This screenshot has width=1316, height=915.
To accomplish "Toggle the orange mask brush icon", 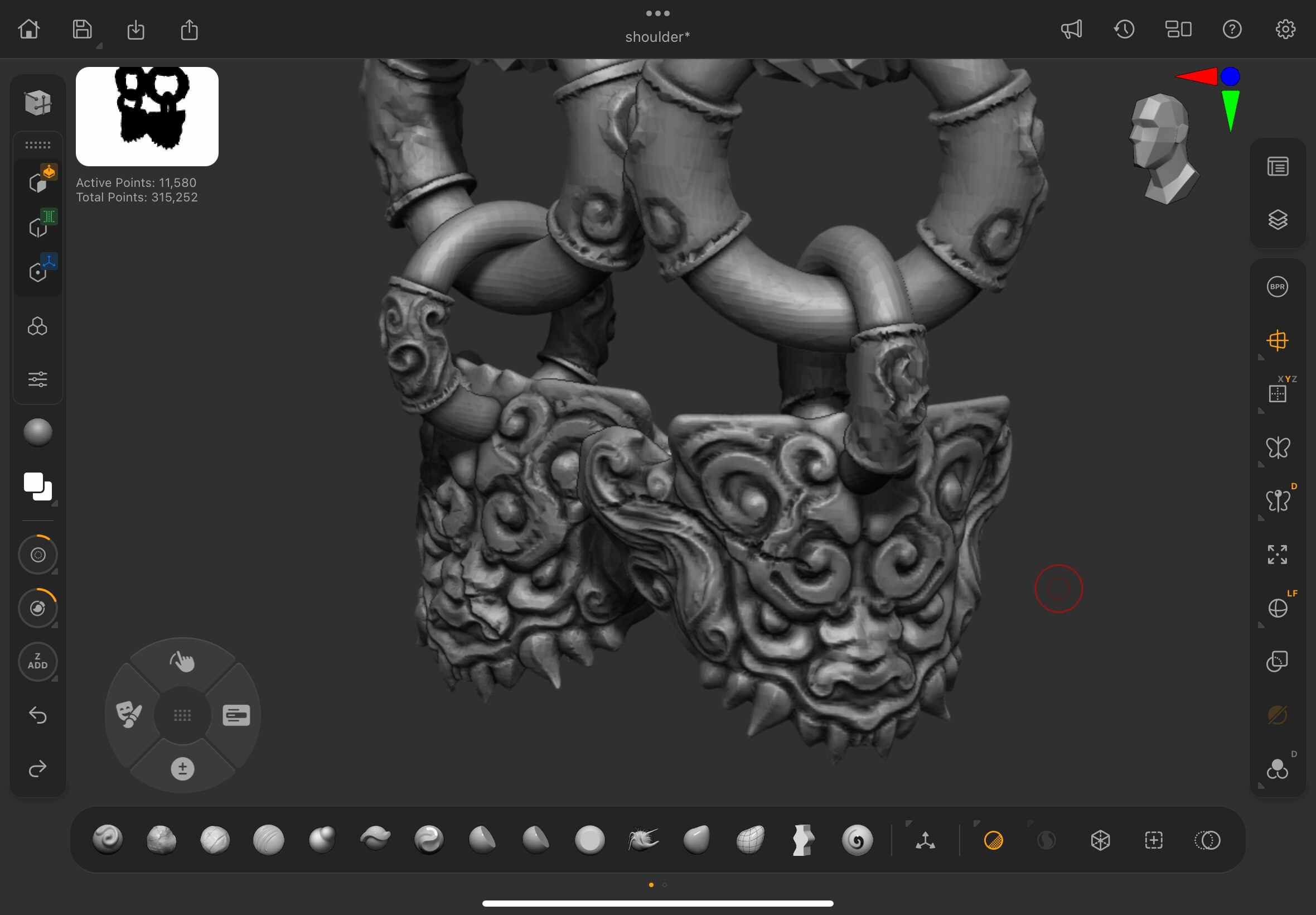I will coord(993,840).
